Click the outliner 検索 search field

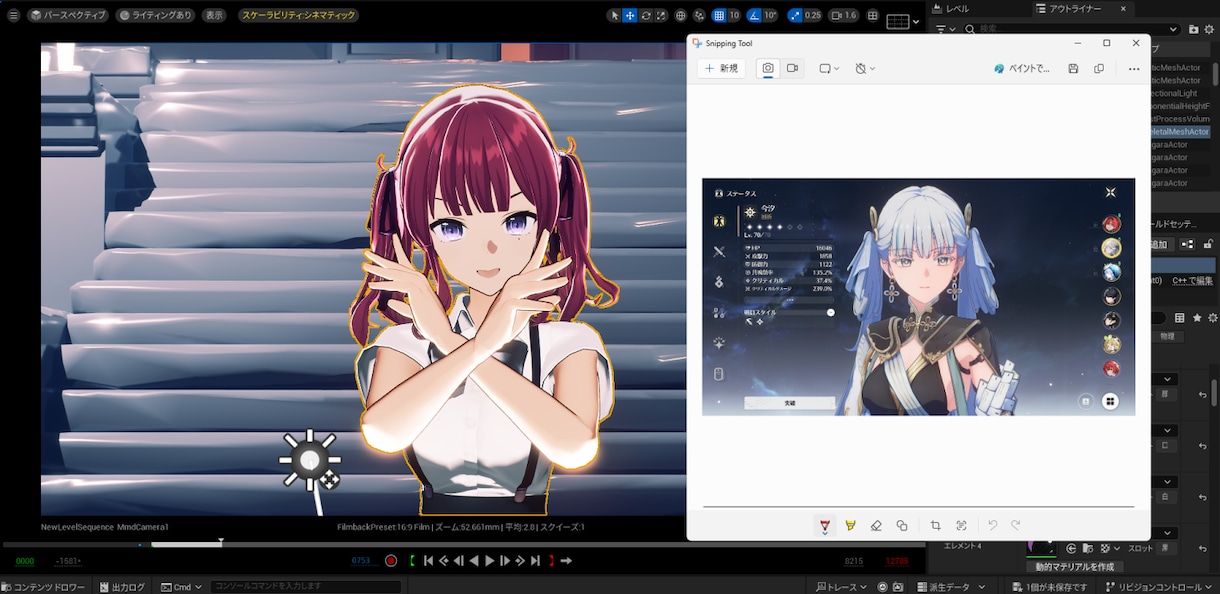tap(1072, 29)
